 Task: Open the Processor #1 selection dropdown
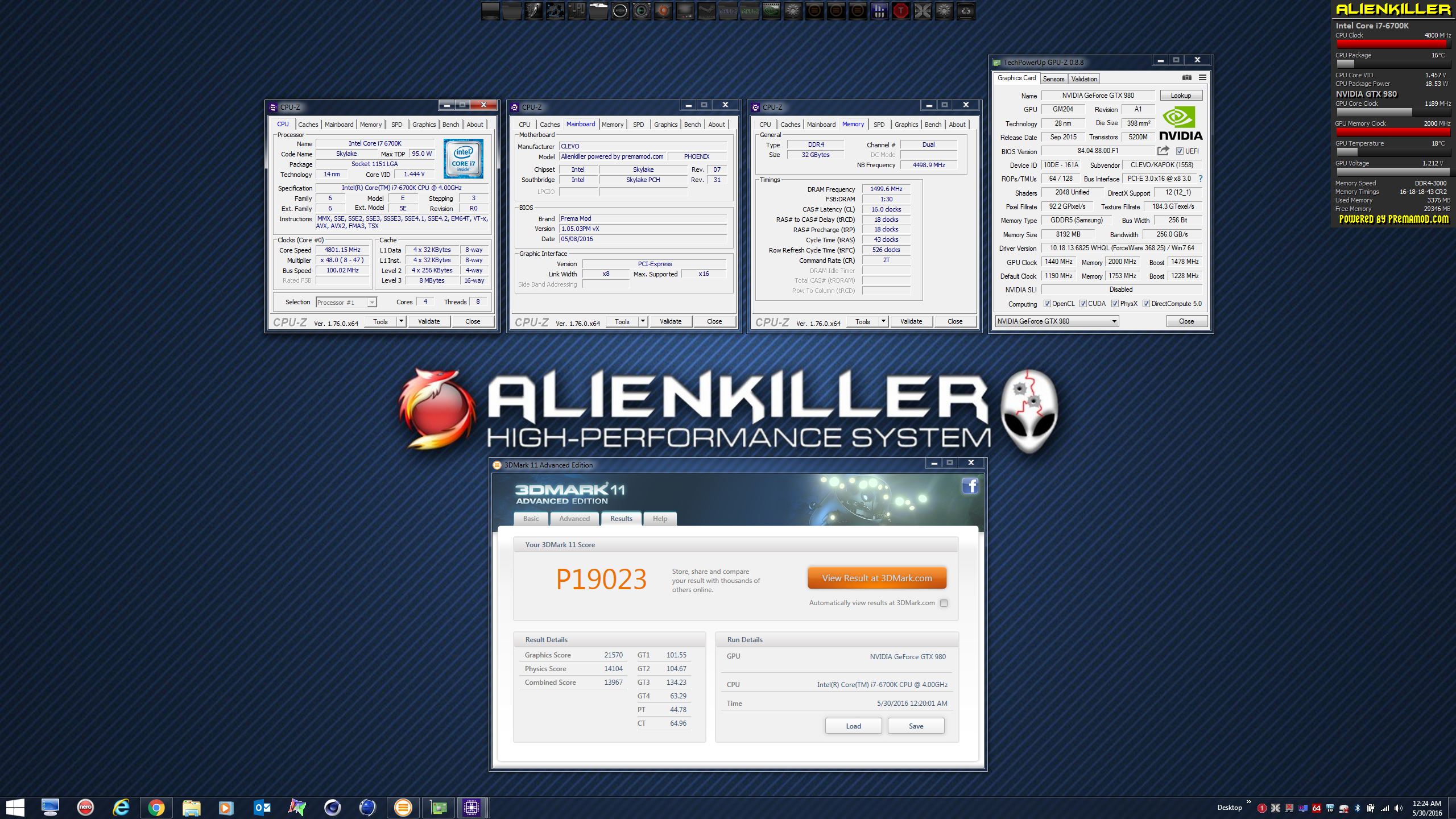click(x=346, y=303)
